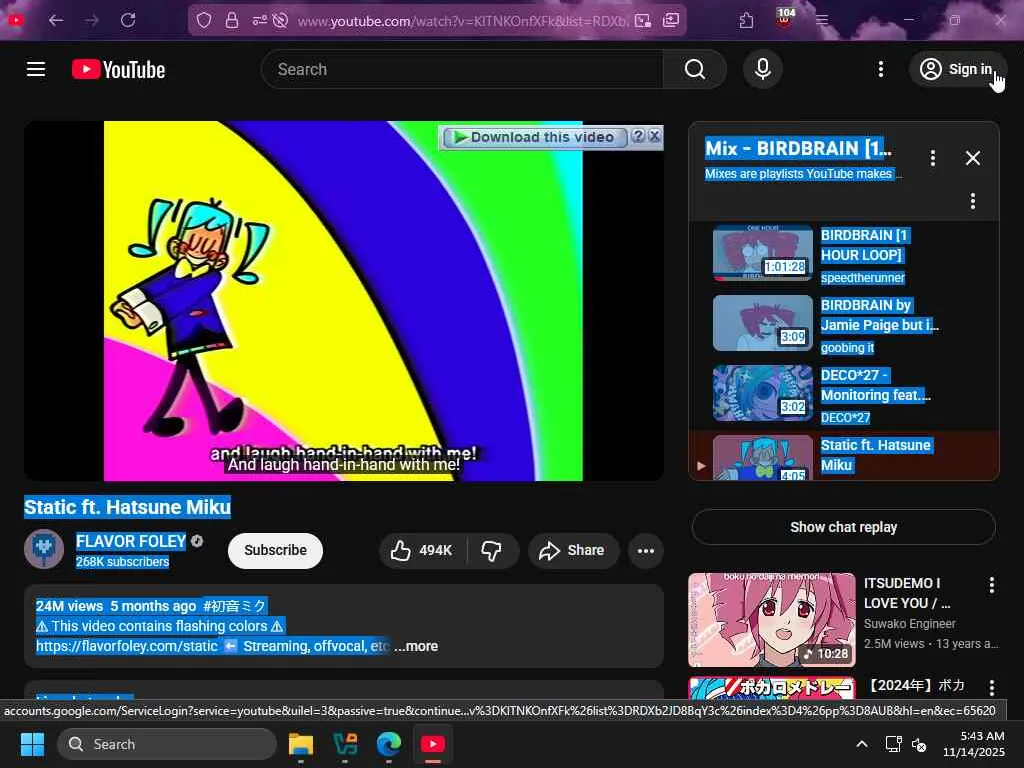This screenshot has width=1024, height=768.
Task: Select DECO*27 Monitoring playlist thumbnail
Action: (762, 393)
